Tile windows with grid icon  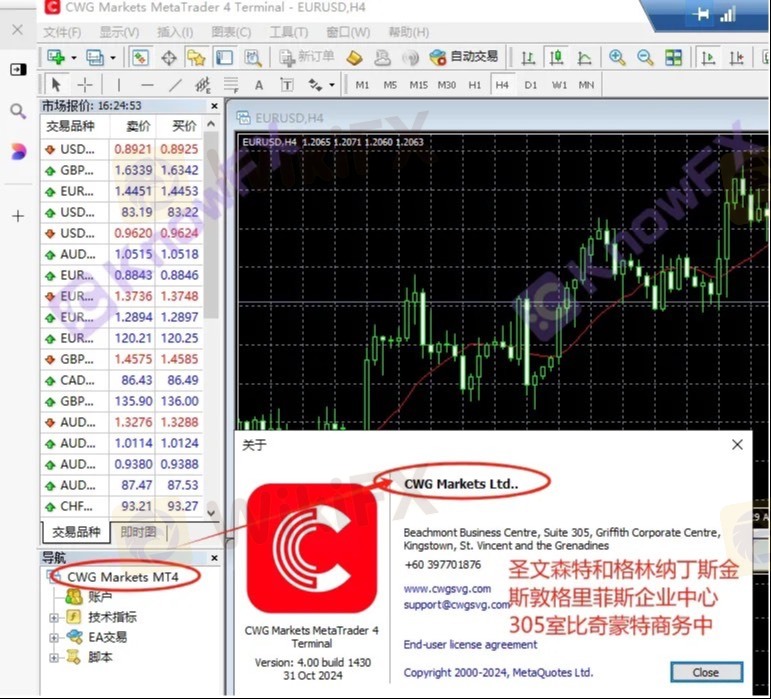pyautogui.click(x=673, y=58)
